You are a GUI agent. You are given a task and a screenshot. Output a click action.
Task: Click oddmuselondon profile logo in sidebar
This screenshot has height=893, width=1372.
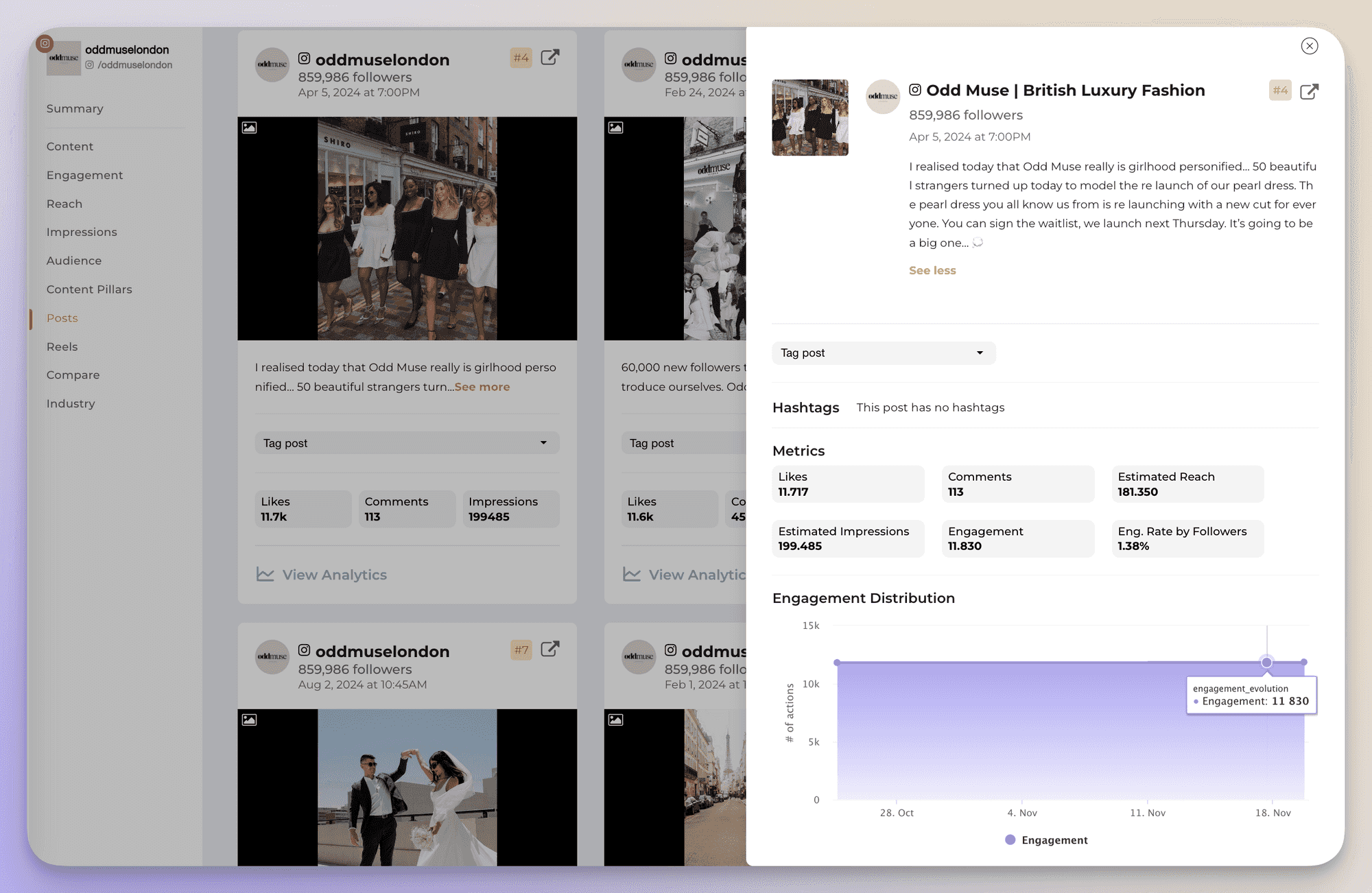[63, 58]
